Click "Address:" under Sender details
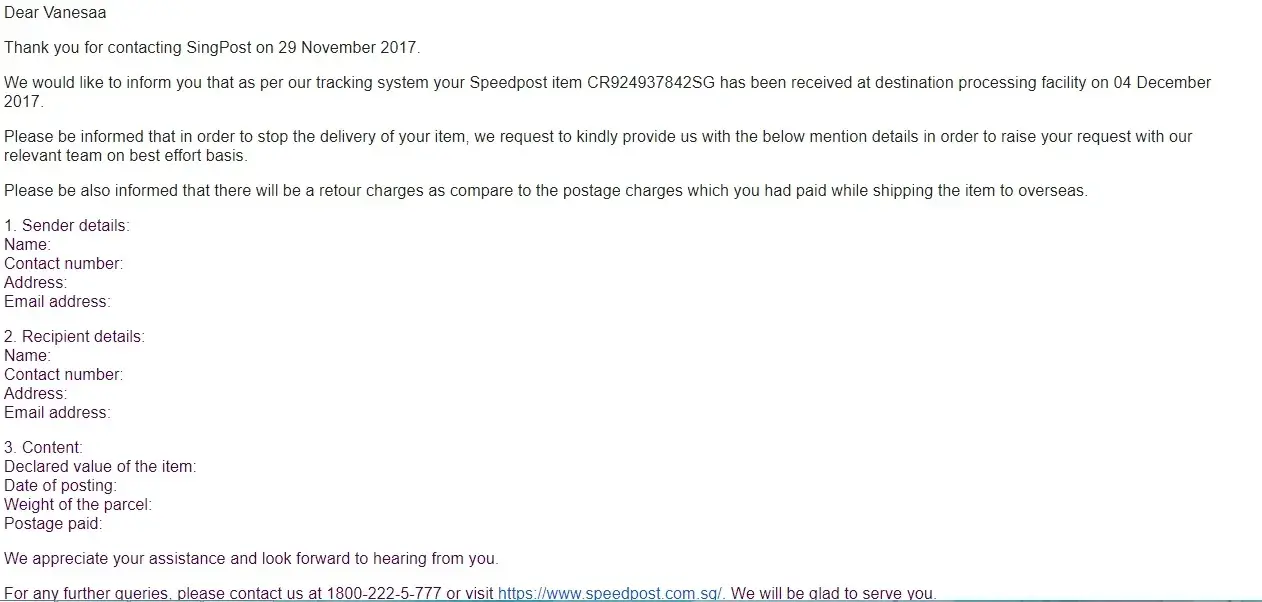Image resolution: width=1262 pixels, height=602 pixels. click(35, 283)
